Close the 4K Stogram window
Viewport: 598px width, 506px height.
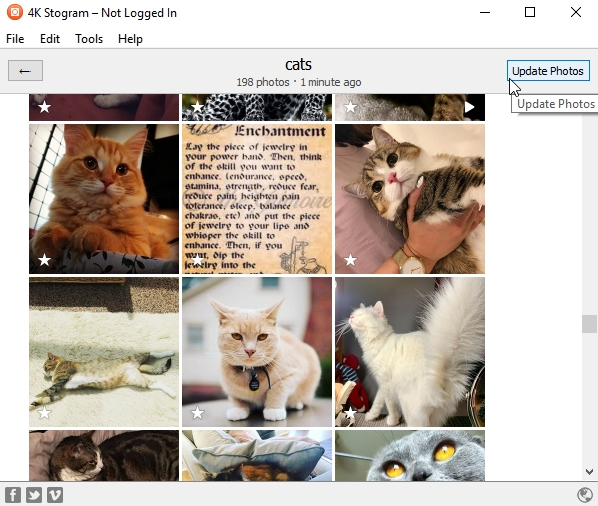(575, 12)
